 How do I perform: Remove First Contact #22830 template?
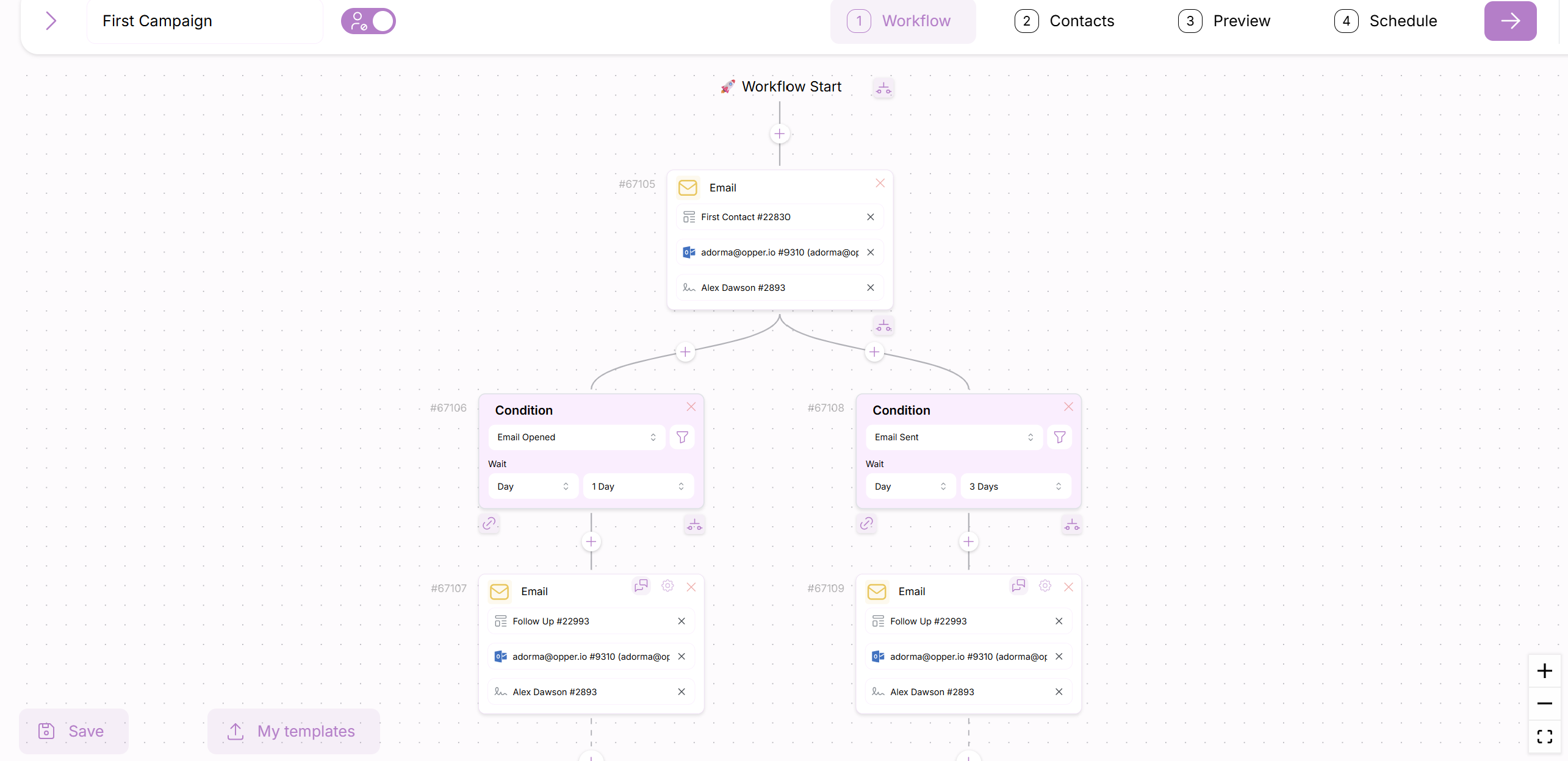(870, 217)
